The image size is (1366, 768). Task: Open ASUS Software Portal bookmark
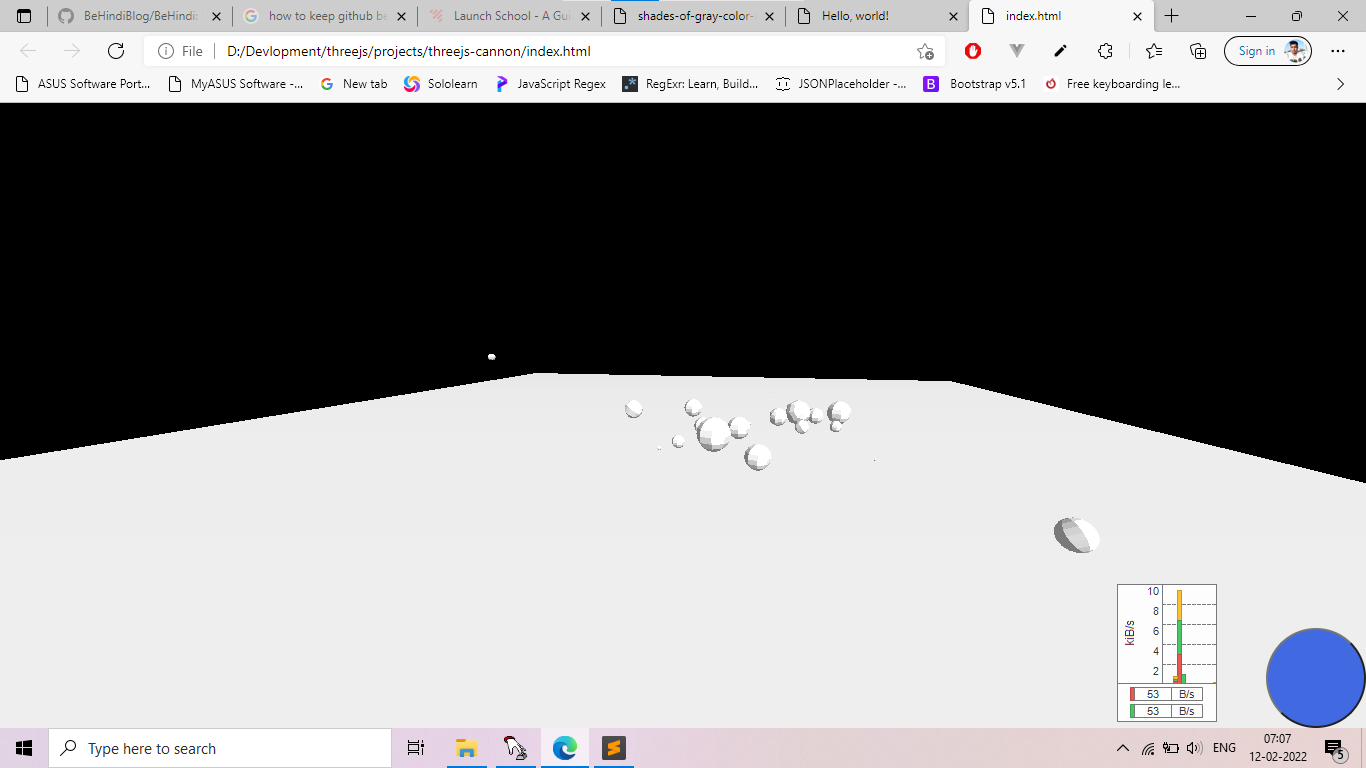coord(83,84)
